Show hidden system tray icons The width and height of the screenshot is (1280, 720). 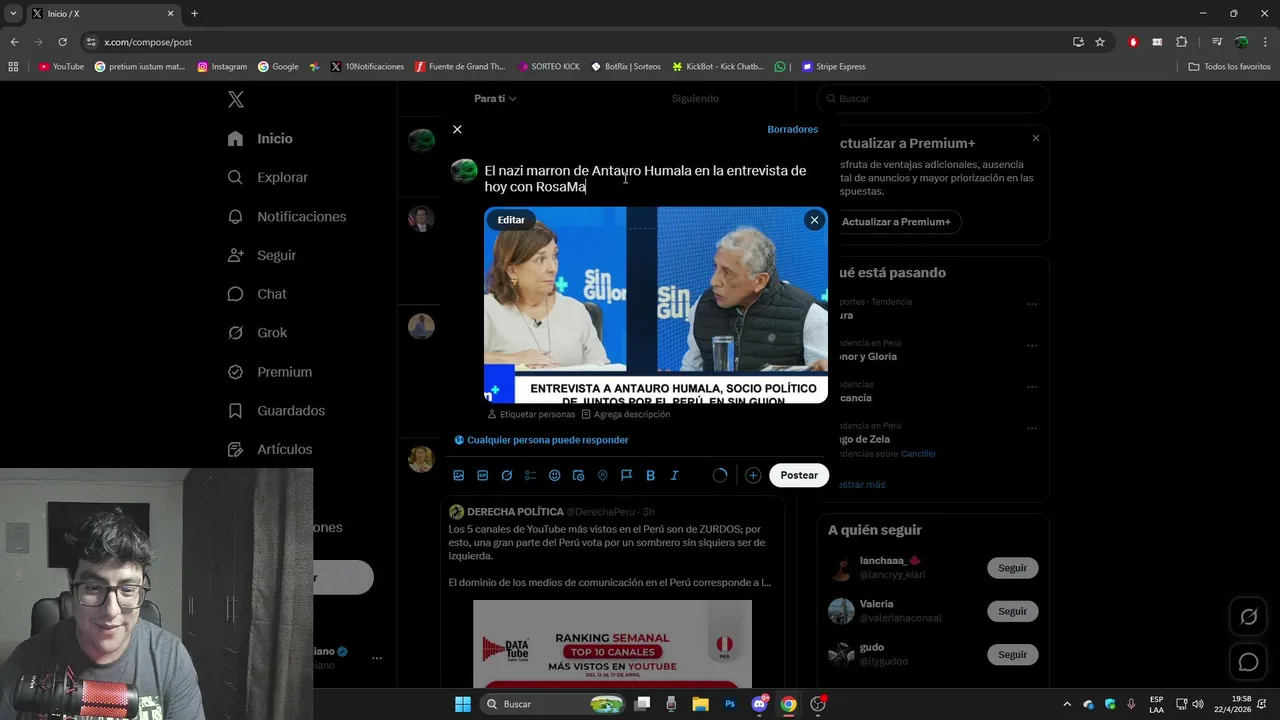pos(1067,704)
